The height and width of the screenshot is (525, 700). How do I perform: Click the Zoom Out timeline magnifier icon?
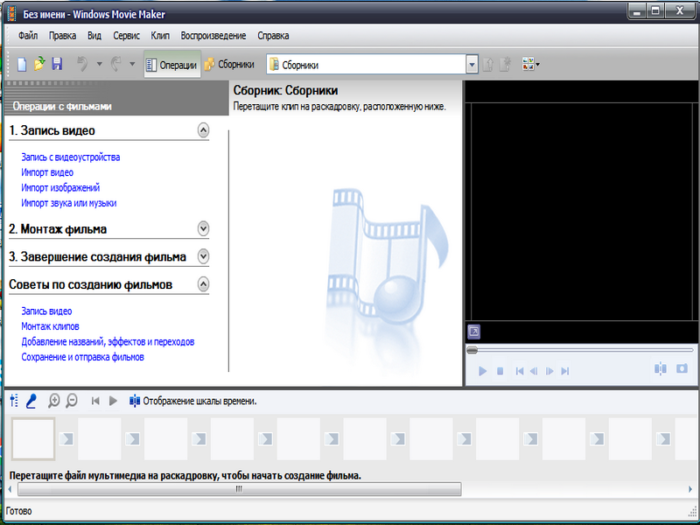(71, 401)
